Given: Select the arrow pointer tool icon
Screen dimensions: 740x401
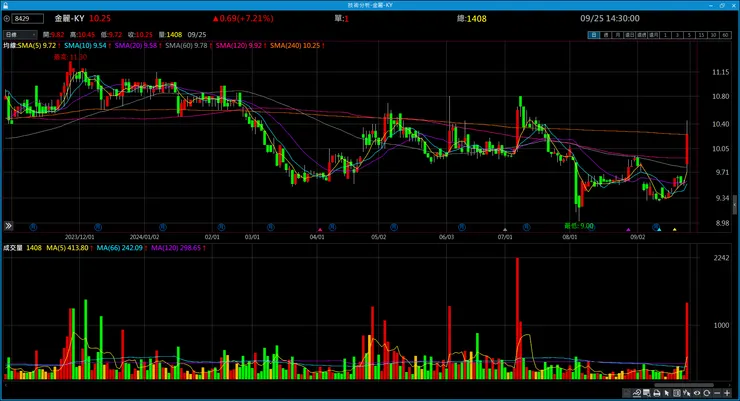Looking at the screenshot, I should coord(667,393).
